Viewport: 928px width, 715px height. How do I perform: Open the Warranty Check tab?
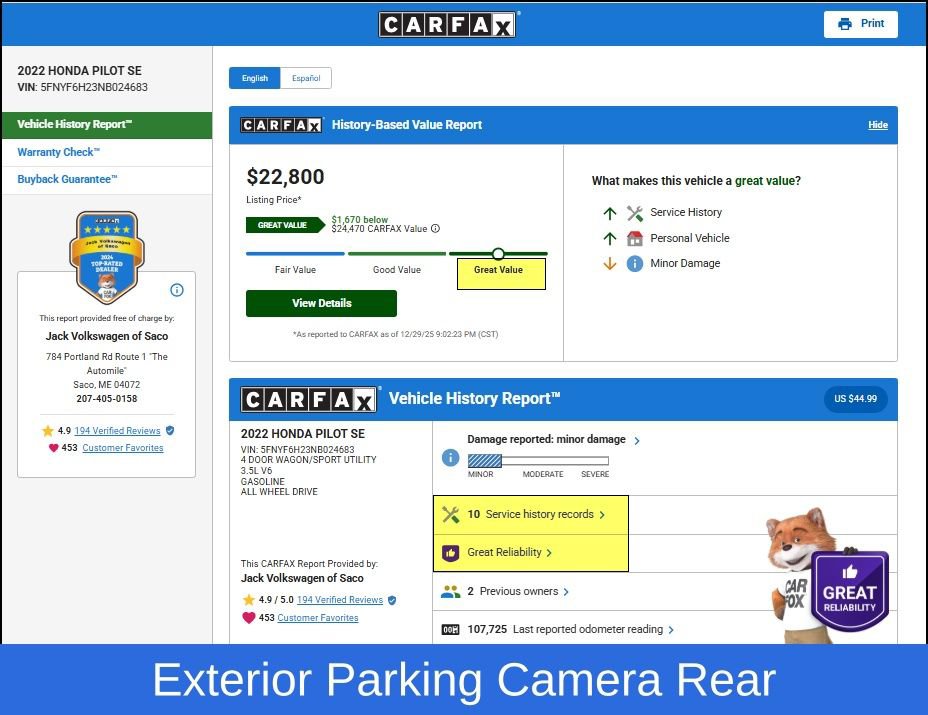click(x=58, y=153)
